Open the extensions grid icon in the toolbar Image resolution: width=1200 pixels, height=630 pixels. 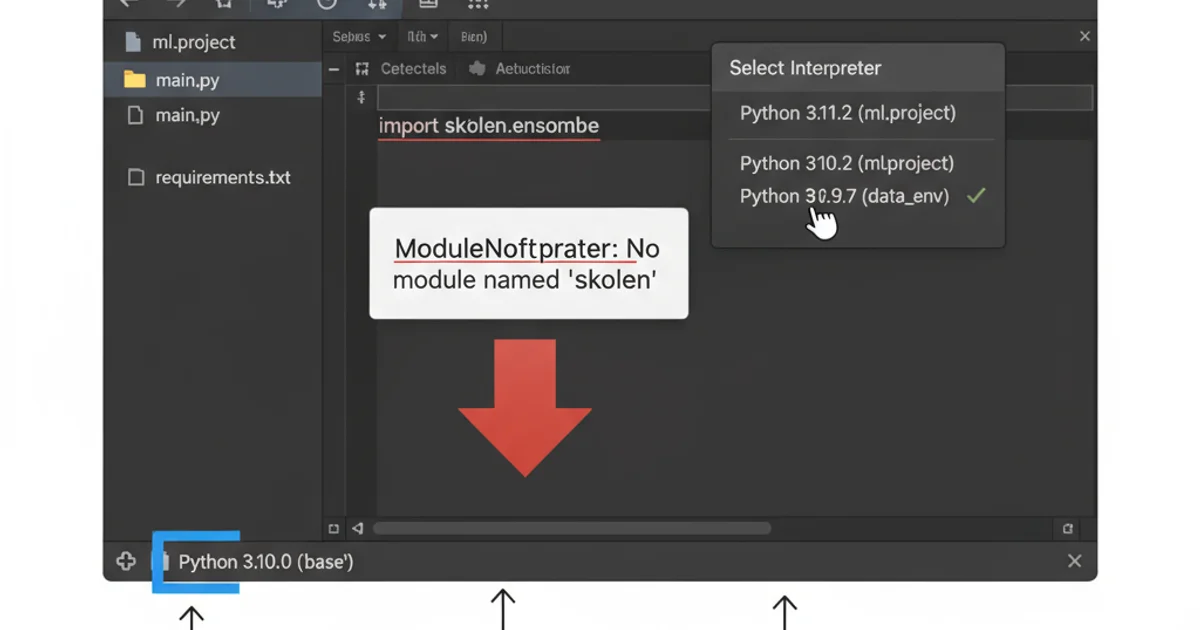point(477,6)
